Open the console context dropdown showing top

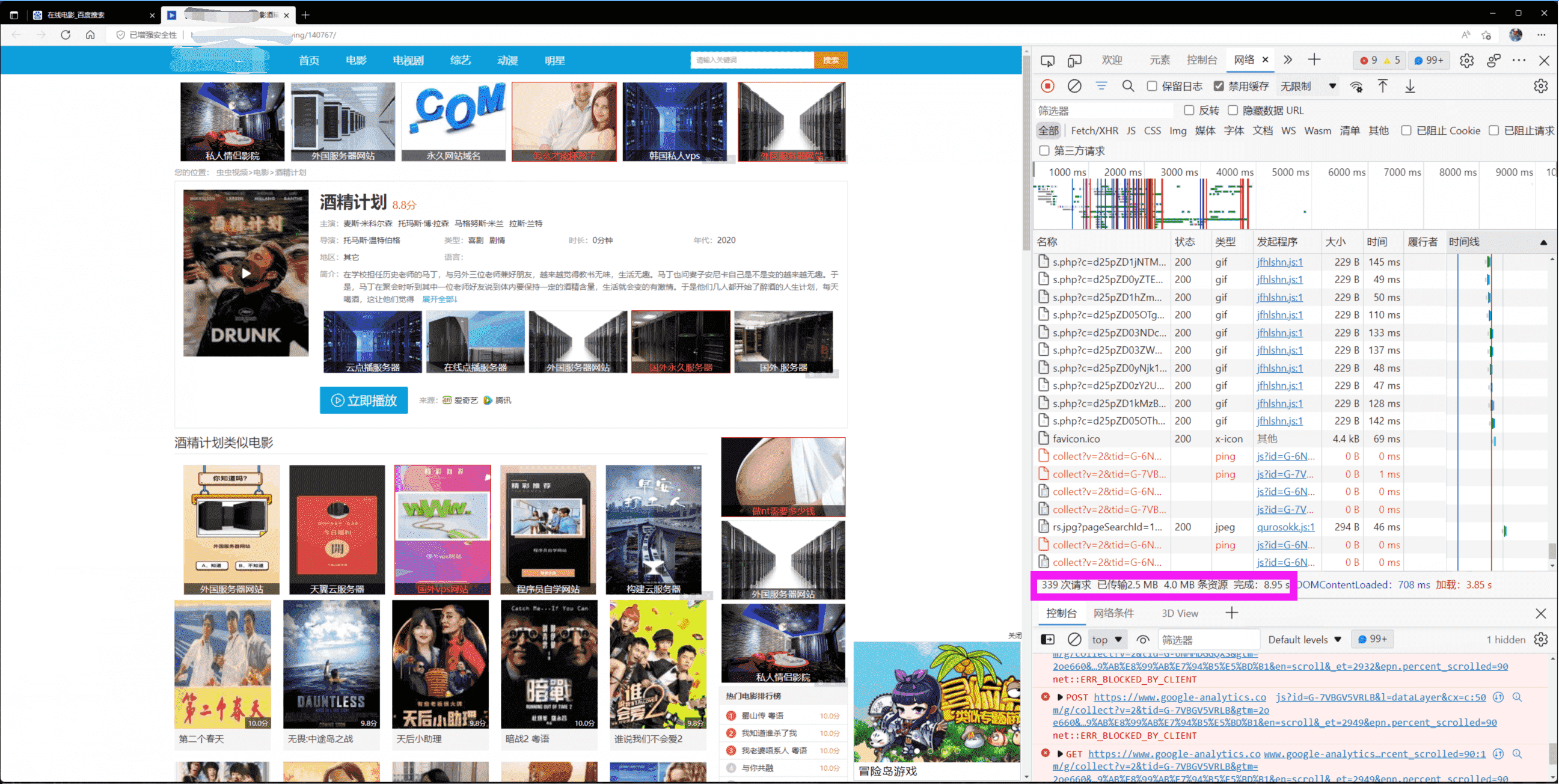(1107, 639)
